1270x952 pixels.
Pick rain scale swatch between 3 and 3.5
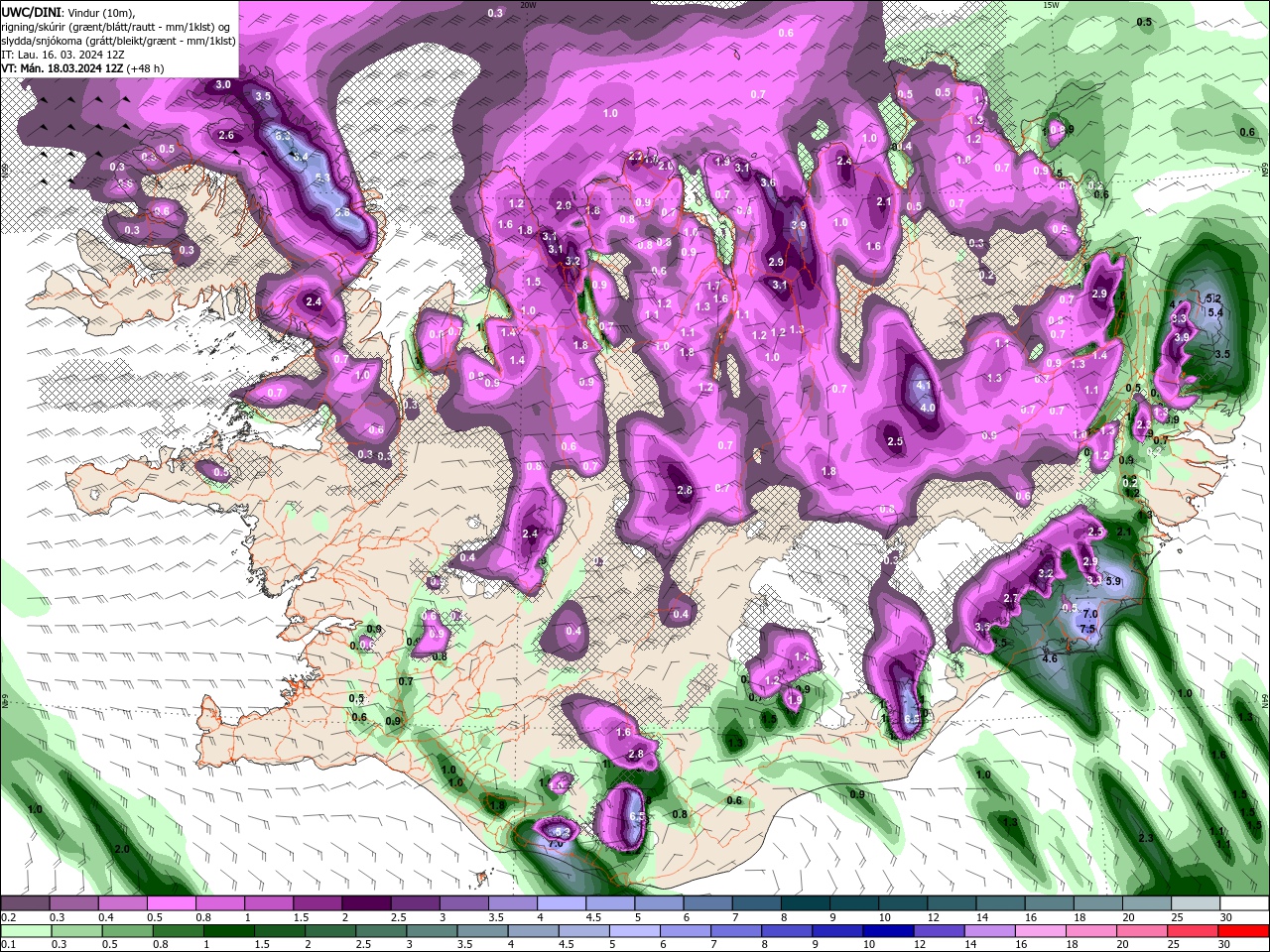click(432, 931)
